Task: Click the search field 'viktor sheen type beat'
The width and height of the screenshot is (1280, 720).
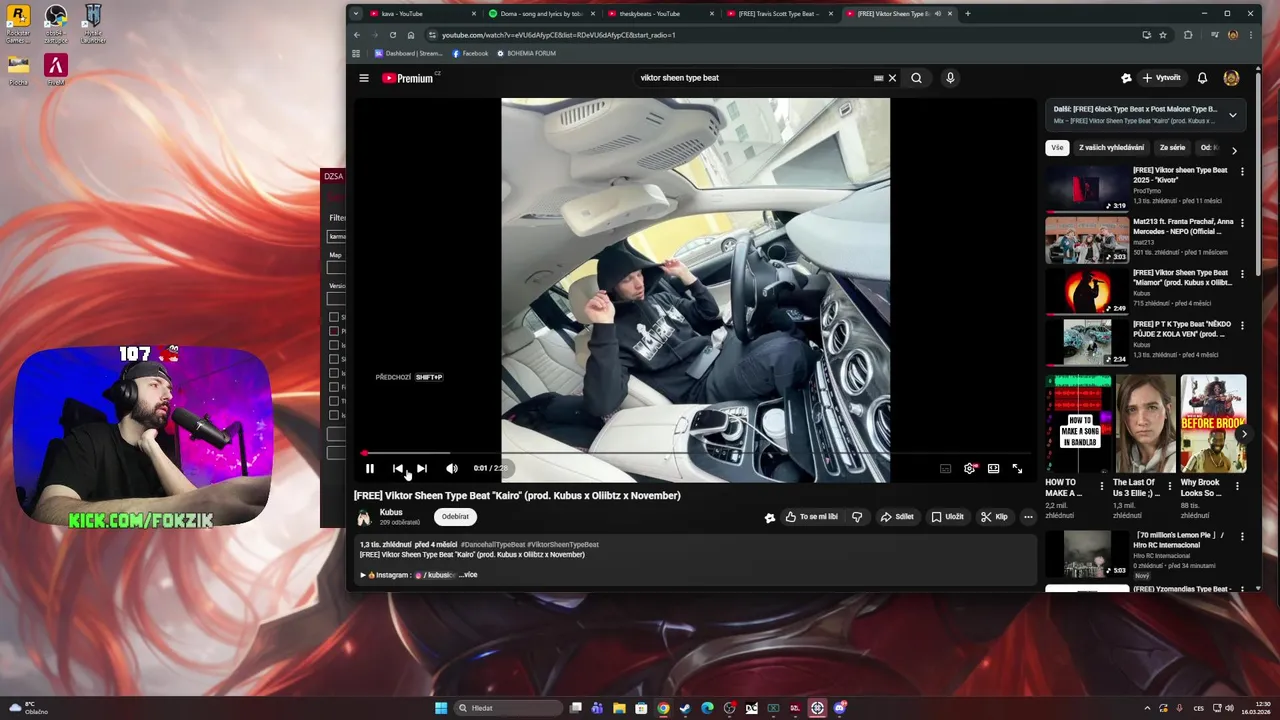Action: [755, 78]
